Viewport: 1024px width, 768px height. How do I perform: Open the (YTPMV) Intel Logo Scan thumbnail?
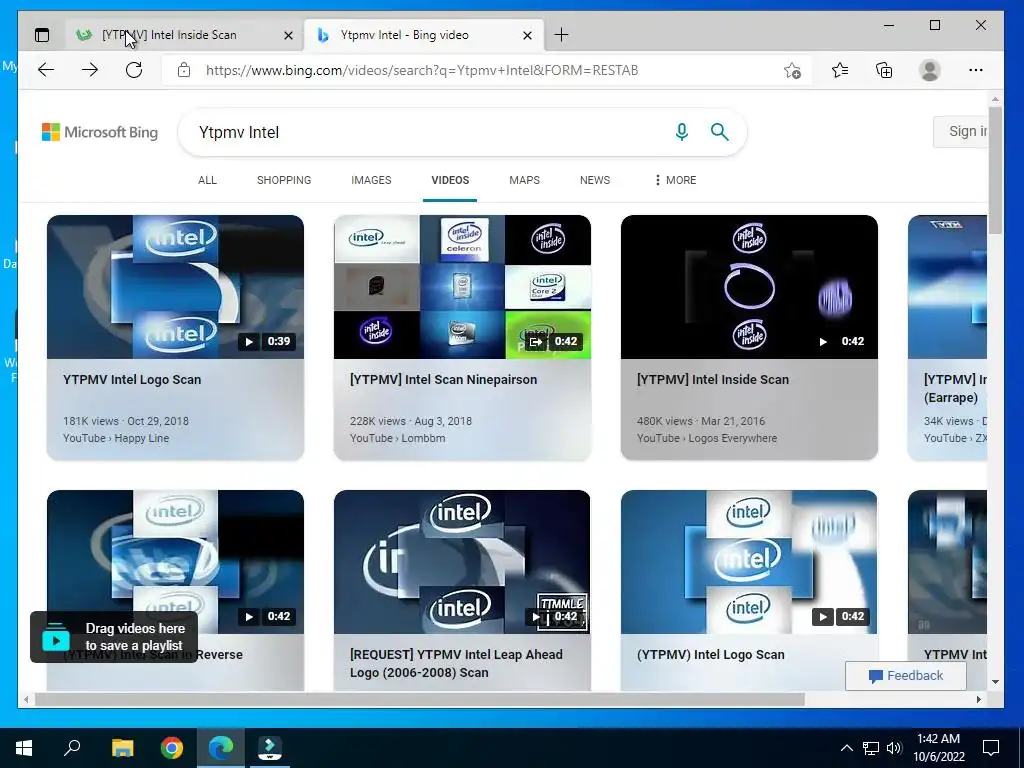coord(749,562)
